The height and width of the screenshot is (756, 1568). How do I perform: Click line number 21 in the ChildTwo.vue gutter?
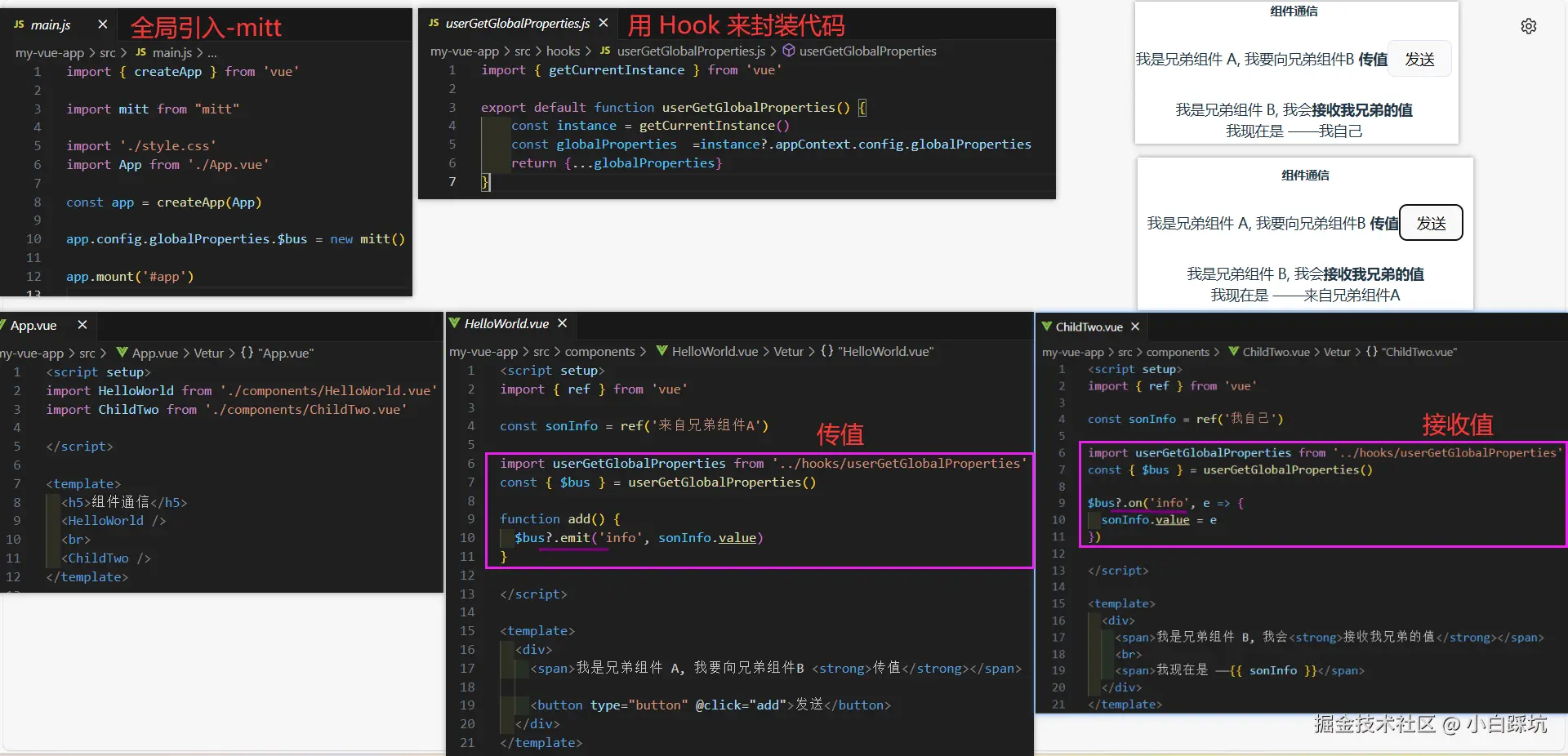(1058, 704)
